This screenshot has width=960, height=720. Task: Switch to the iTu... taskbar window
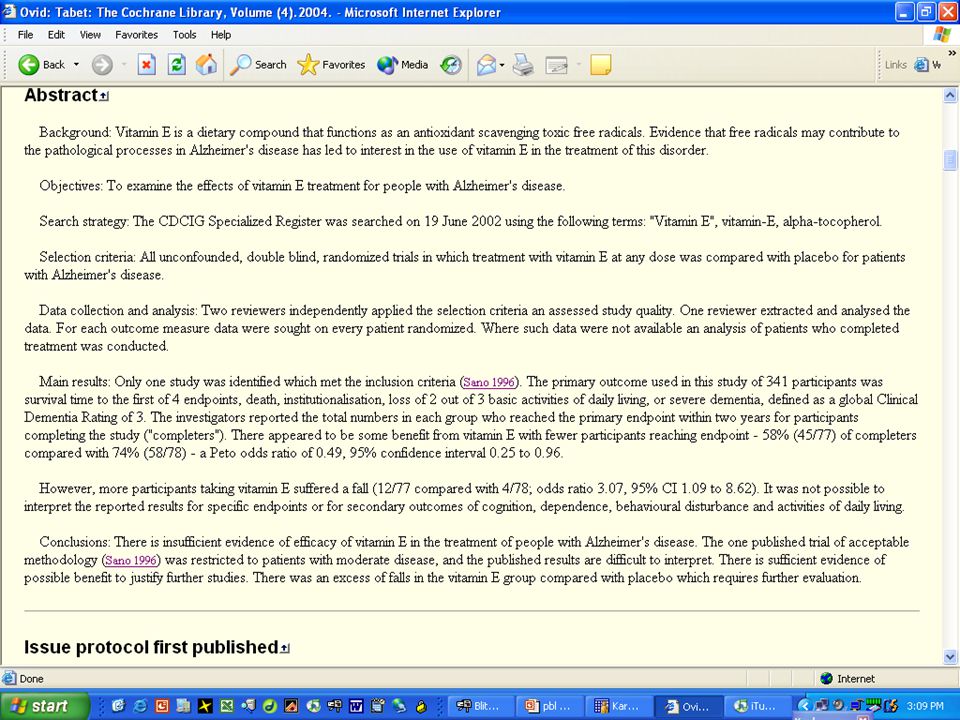click(x=756, y=706)
